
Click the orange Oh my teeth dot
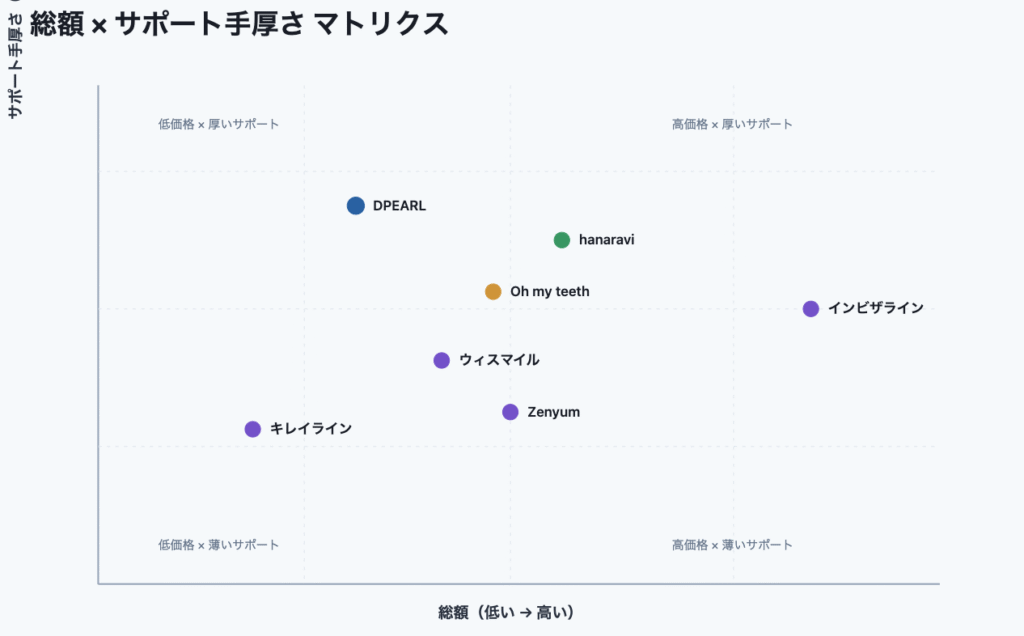(493, 292)
